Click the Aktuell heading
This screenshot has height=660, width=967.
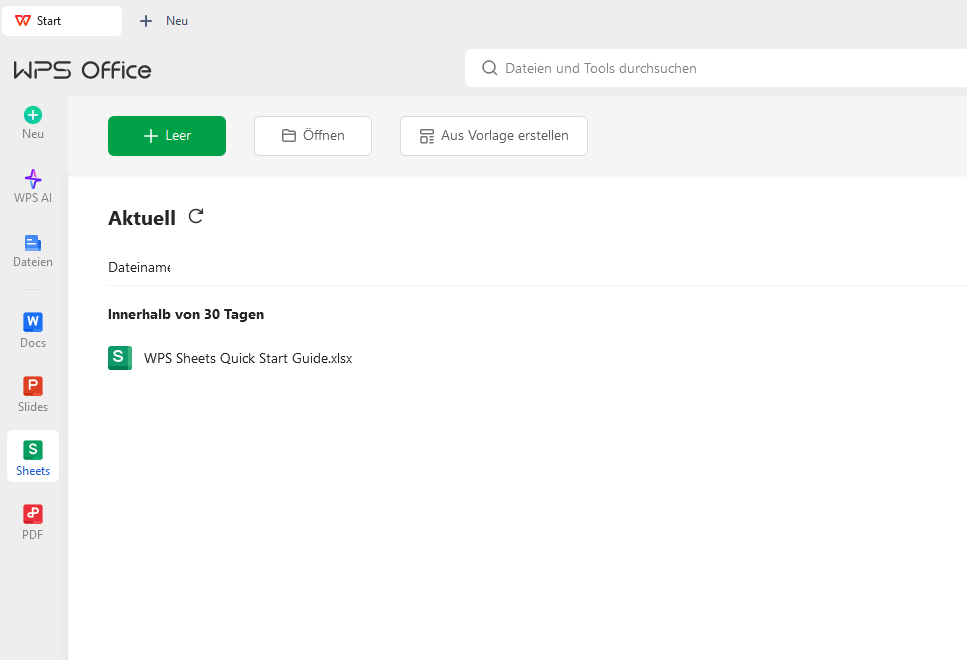[142, 218]
